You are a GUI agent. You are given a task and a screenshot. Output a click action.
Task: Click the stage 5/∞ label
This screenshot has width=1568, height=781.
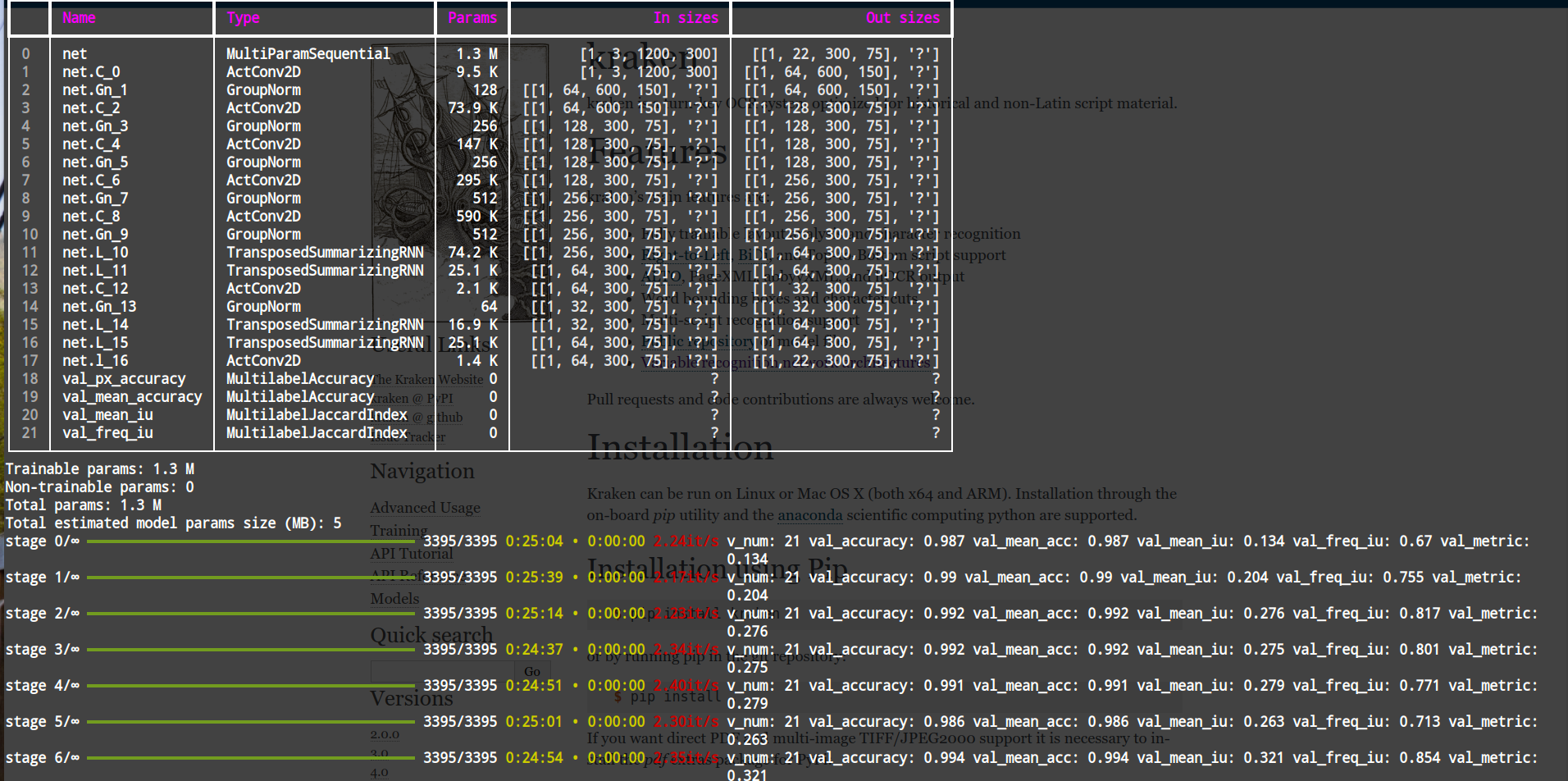click(x=42, y=722)
